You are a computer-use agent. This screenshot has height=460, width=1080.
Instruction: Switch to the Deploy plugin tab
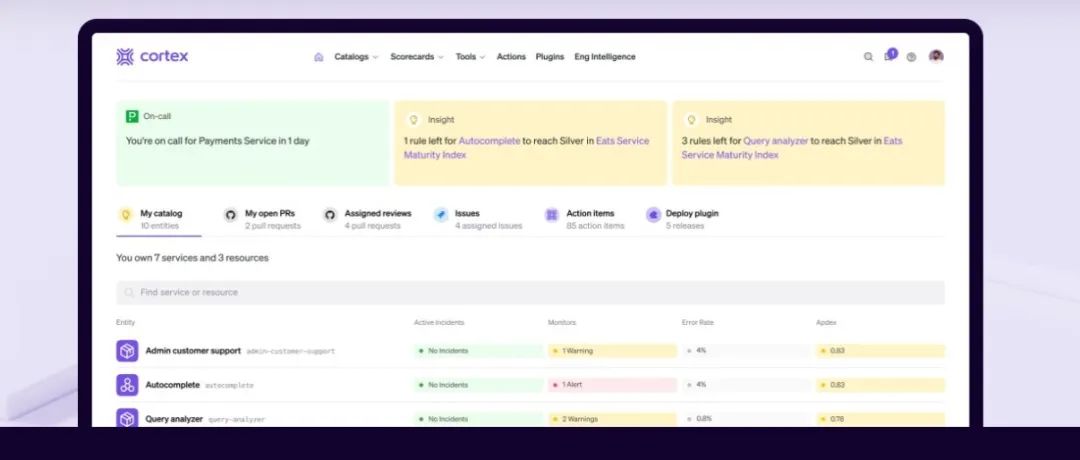click(683, 219)
